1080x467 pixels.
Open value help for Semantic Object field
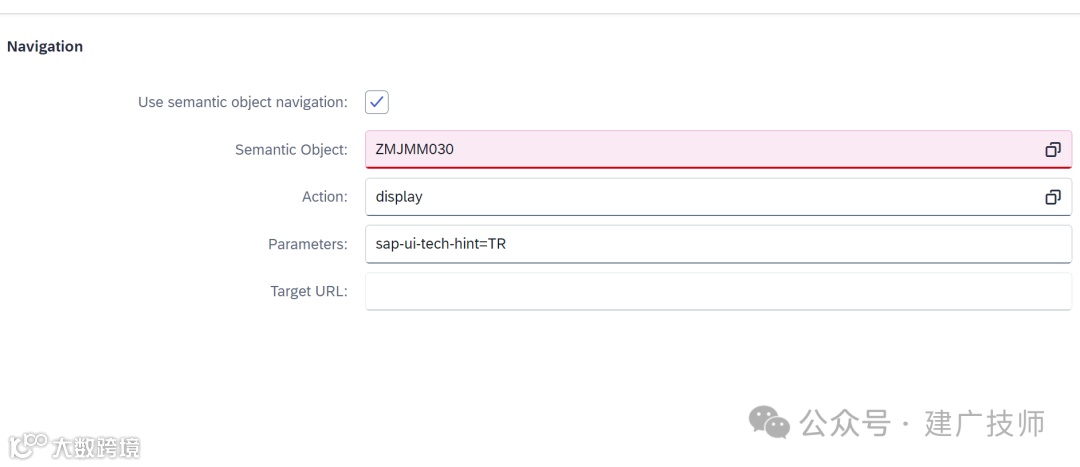(1052, 150)
